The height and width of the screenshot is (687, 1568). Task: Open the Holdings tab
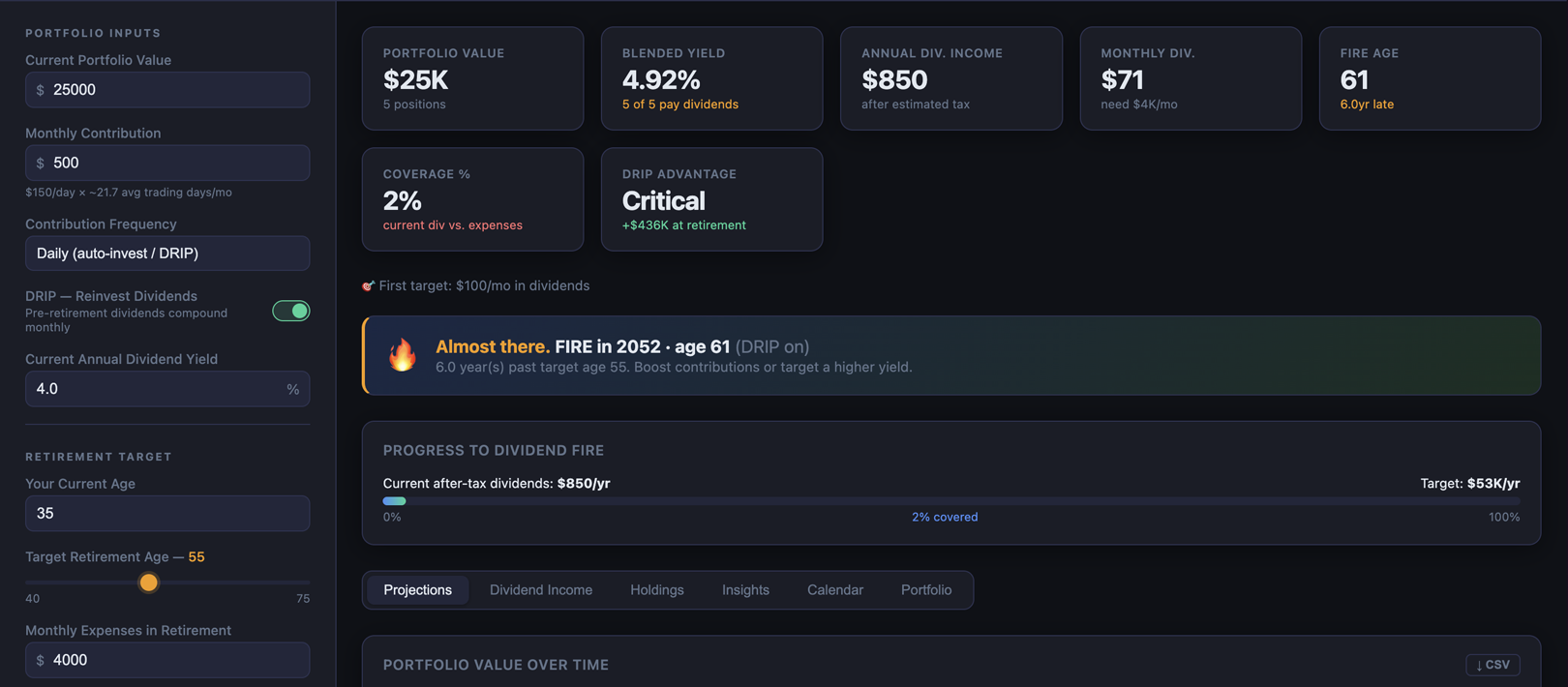[656, 589]
